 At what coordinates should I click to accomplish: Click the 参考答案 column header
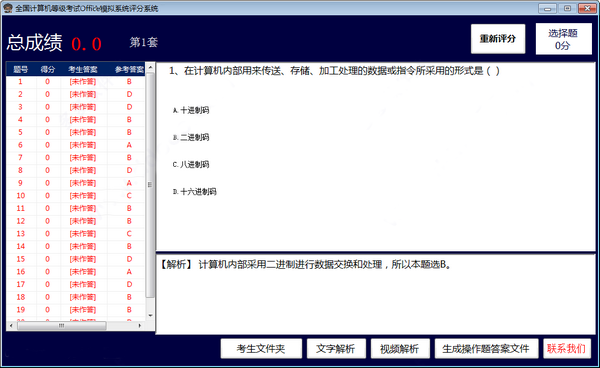(x=129, y=69)
